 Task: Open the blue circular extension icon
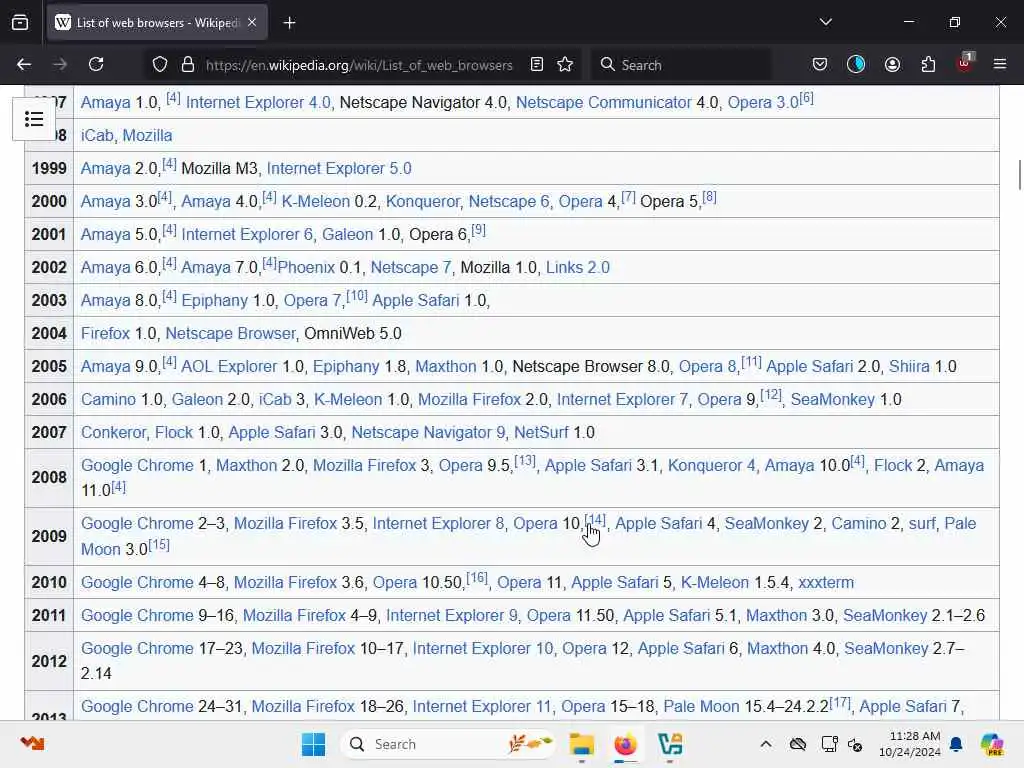(856, 65)
